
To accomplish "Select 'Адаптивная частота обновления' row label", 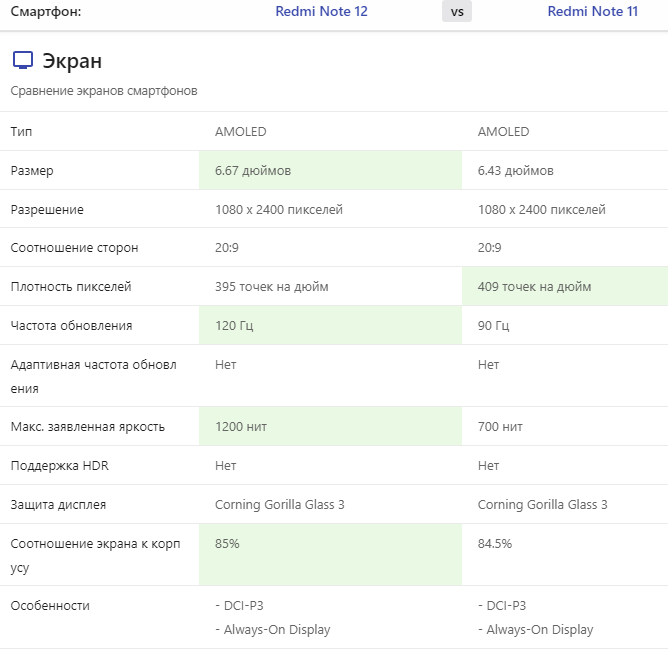I will [x=93, y=377].
